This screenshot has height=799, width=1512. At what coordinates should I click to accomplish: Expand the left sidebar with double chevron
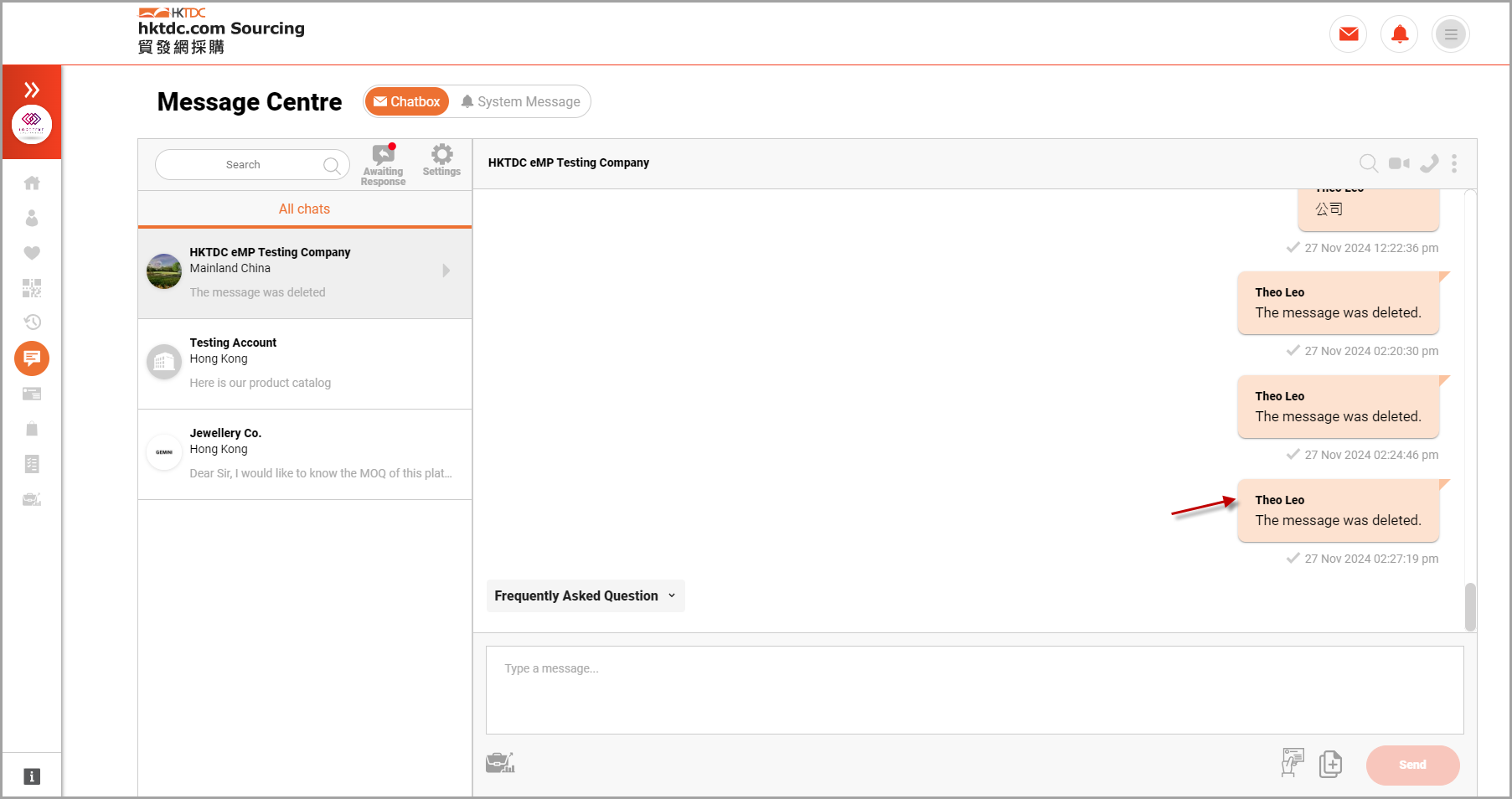coord(32,90)
